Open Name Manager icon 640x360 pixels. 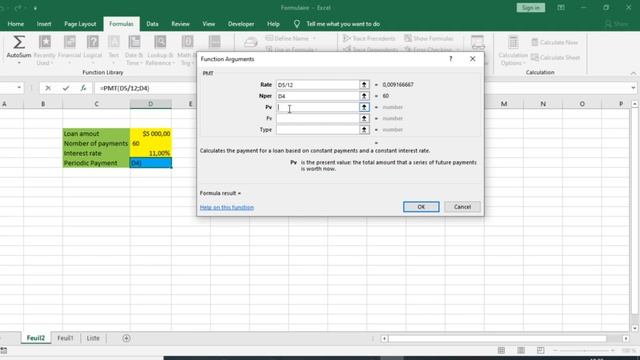250,42
